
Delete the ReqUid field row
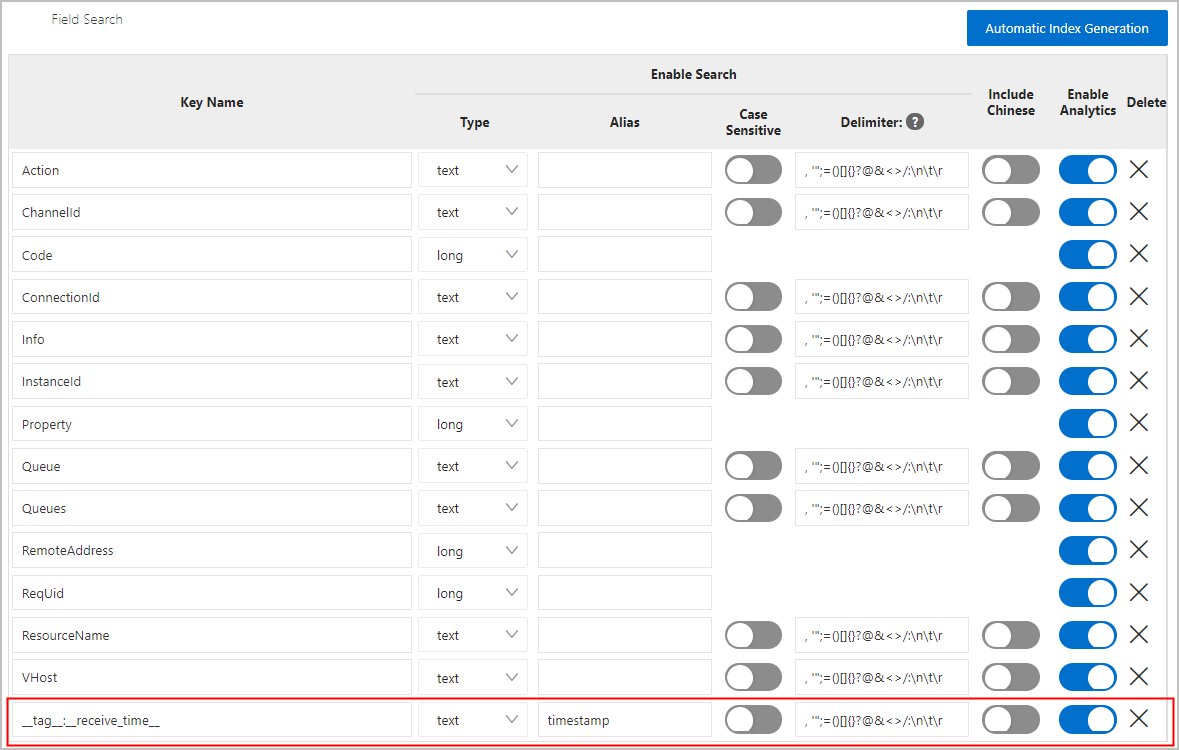(x=1138, y=593)
